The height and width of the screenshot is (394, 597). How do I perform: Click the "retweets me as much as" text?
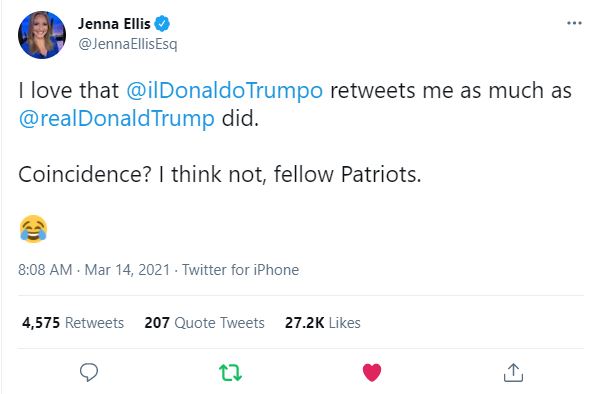451,91
